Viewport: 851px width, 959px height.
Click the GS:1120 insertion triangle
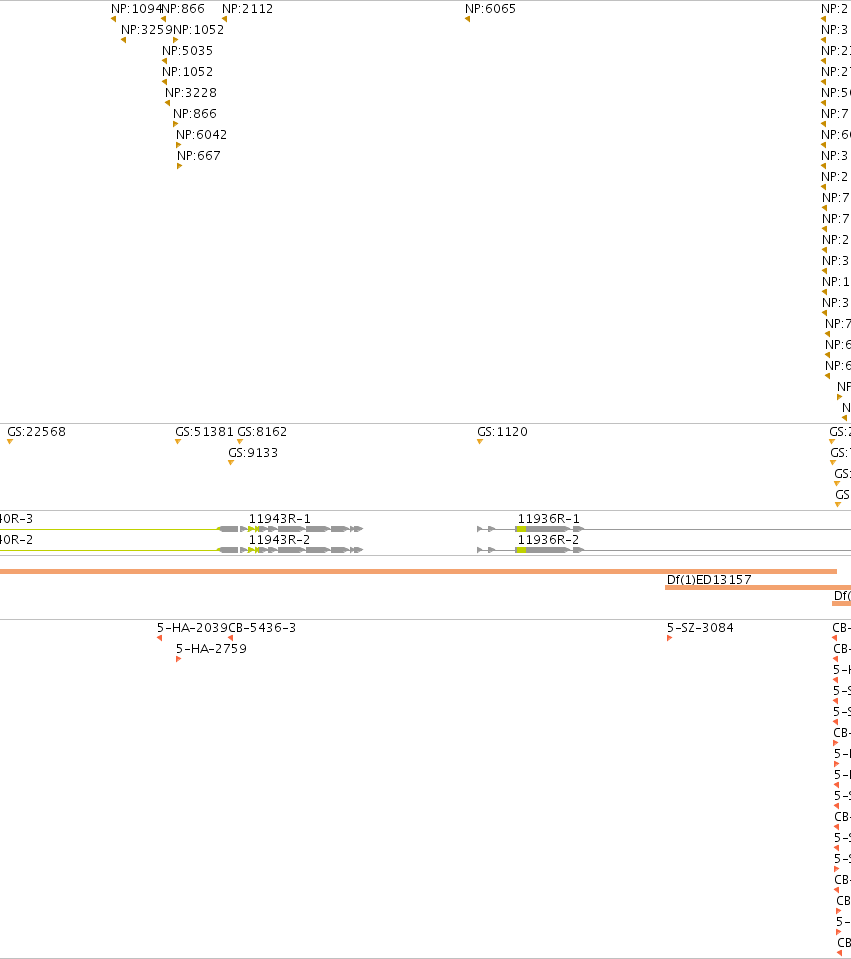(x=480, y=442)
